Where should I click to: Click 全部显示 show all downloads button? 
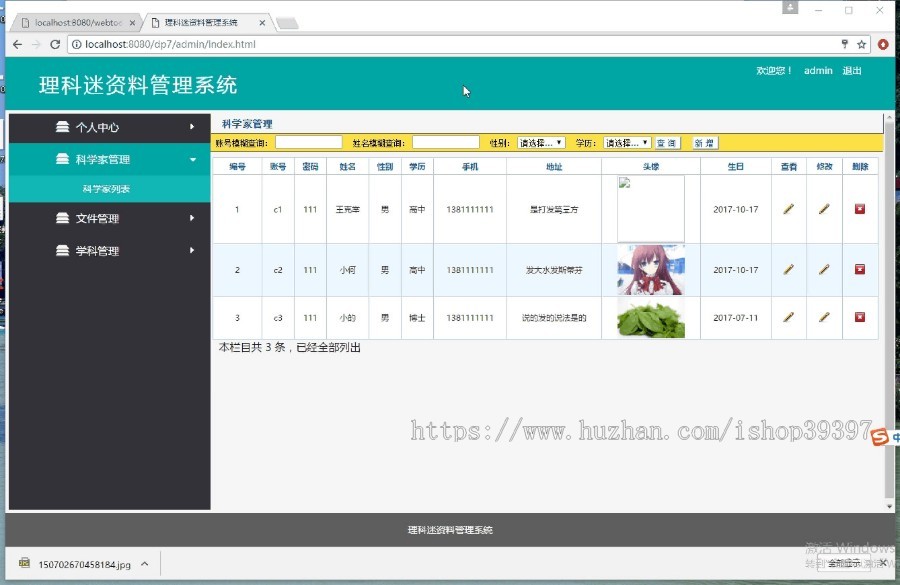(x=844, y=563)
